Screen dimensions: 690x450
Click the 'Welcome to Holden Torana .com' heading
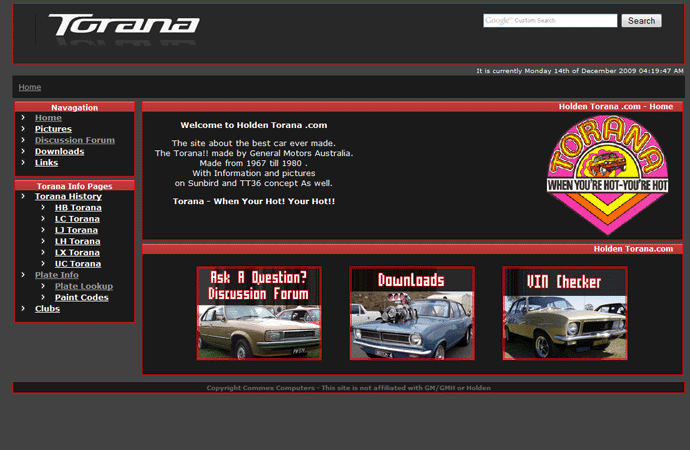pos(254,125)
